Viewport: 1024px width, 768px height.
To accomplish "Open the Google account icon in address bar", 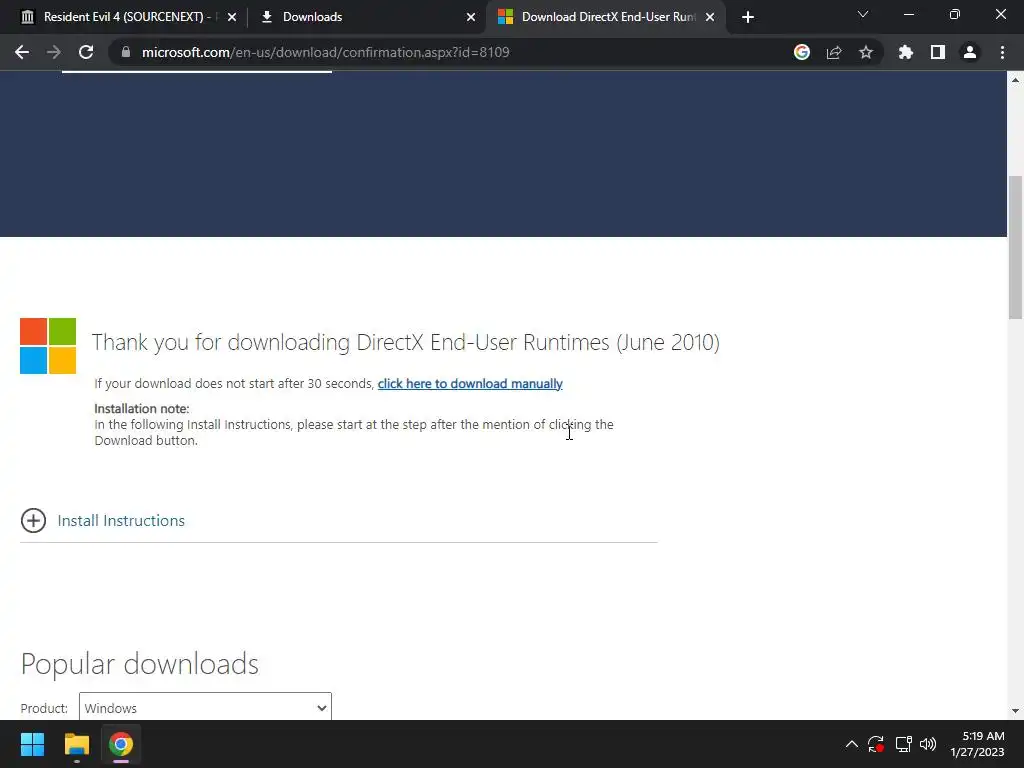I will pos(802,52).
